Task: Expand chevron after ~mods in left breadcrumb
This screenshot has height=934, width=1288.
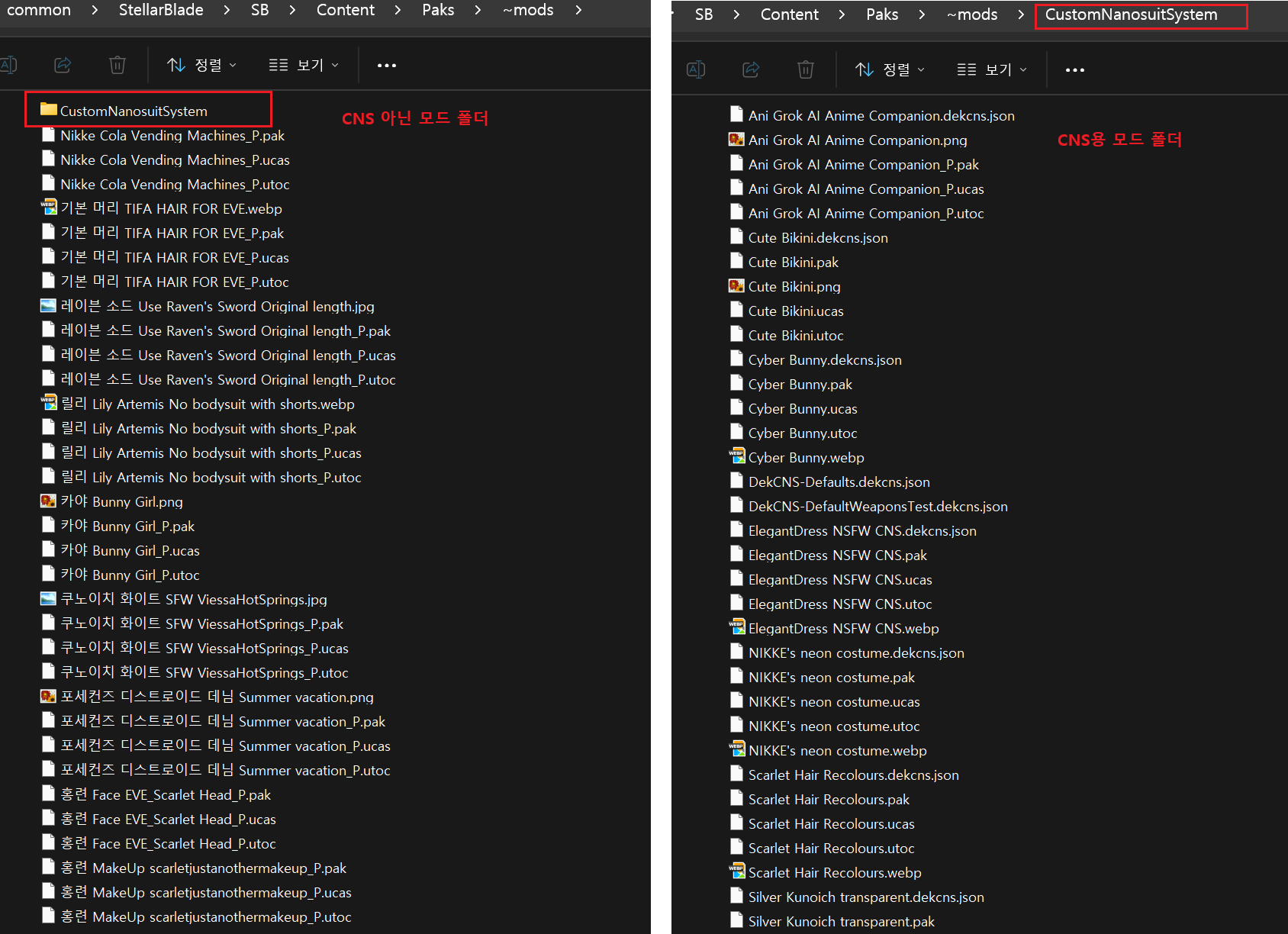Action: 578,10
